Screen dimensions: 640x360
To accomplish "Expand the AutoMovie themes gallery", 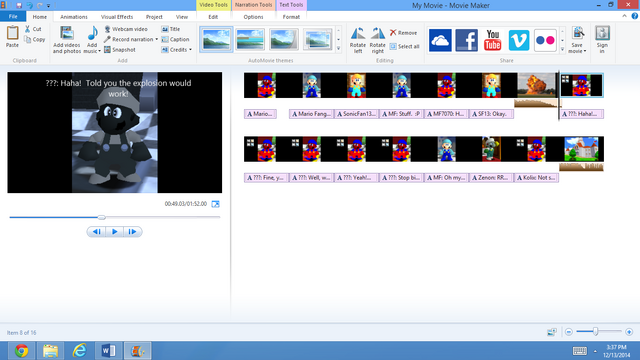I will tap(338, 49).
